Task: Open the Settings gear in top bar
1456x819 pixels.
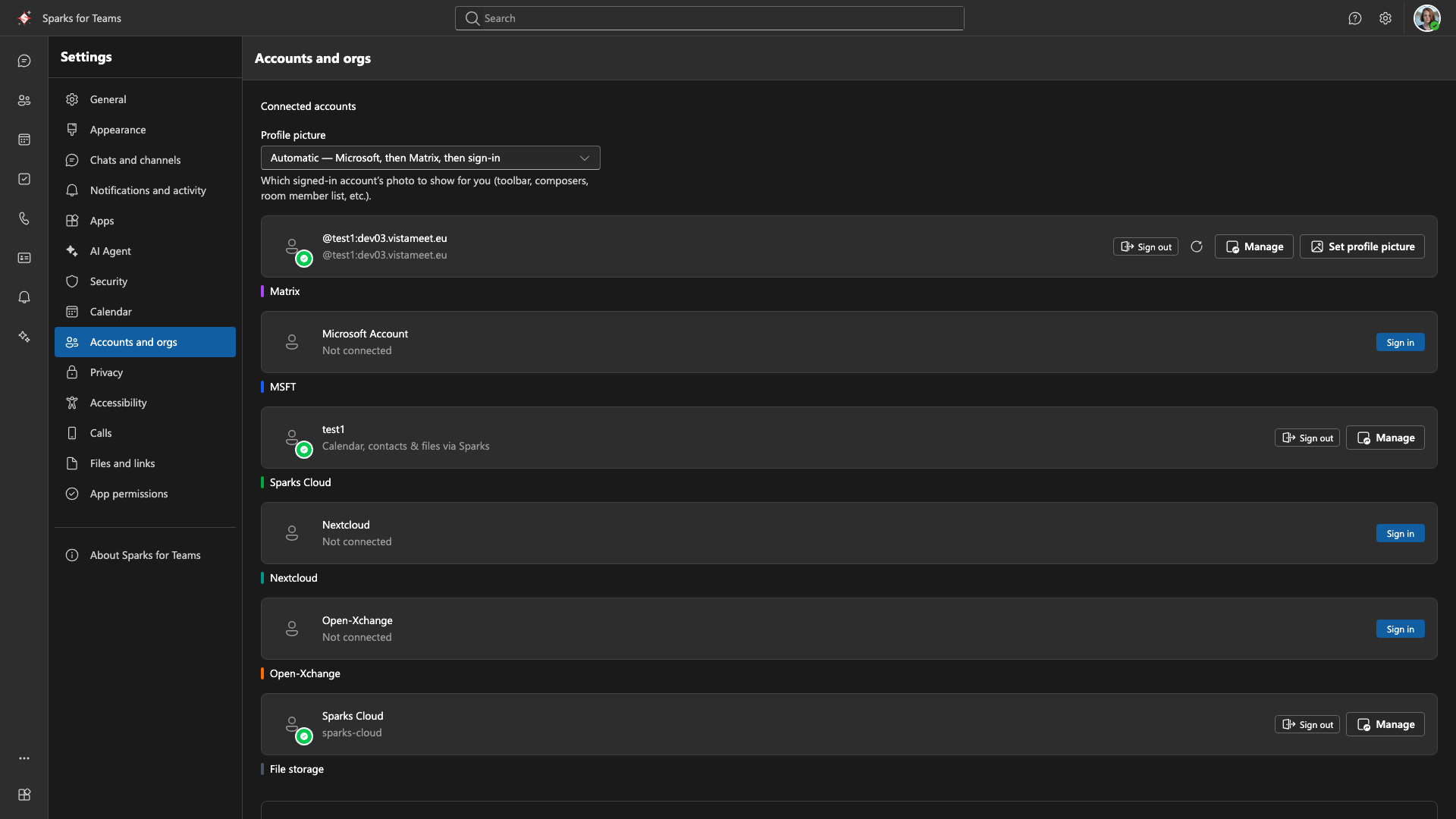Action: pyautogui.click(x=1385, y=18)
